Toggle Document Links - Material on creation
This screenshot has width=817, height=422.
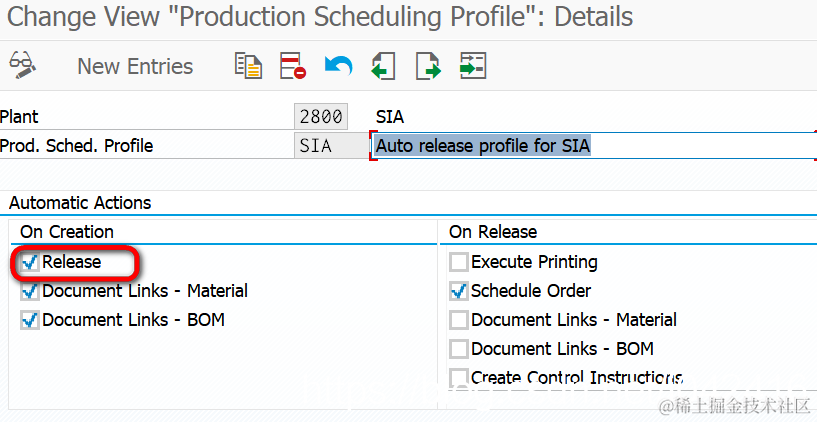30,291
